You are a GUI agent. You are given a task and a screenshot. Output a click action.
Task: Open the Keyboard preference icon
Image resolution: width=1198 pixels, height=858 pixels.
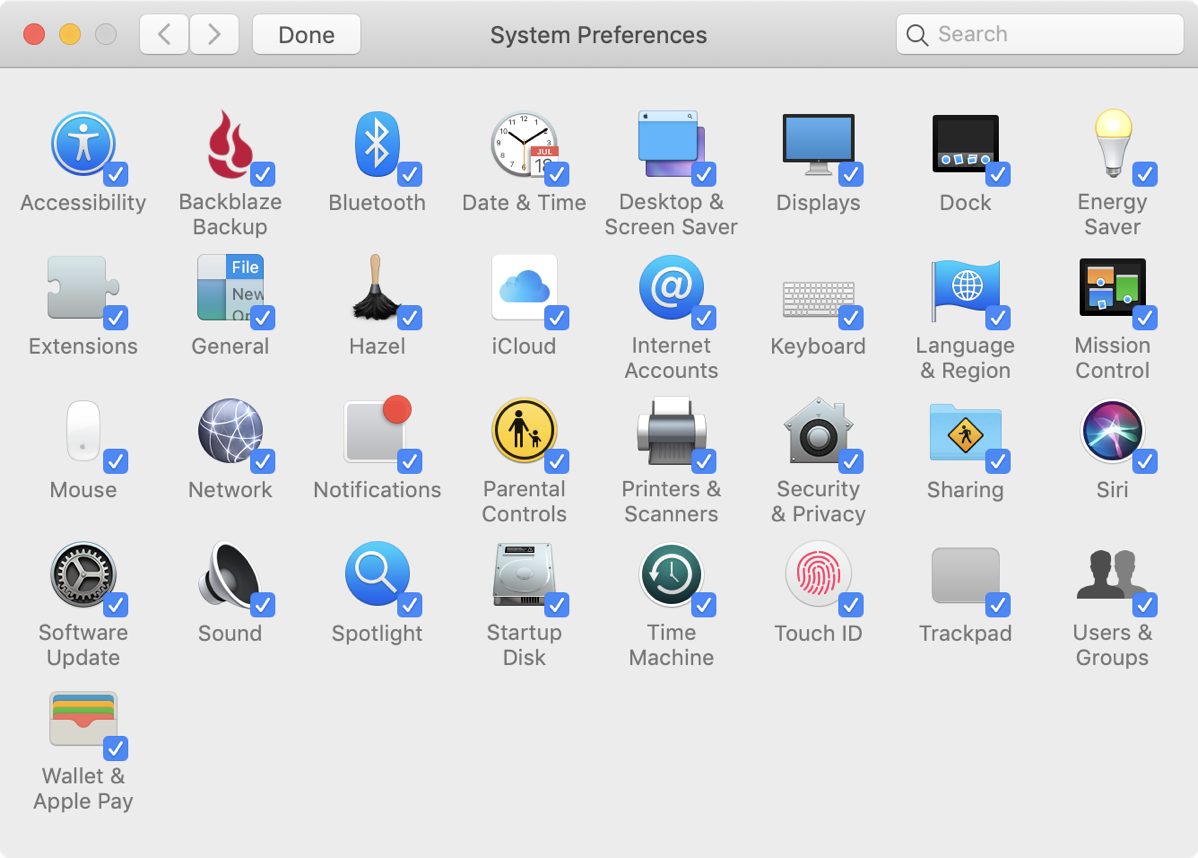818,298
